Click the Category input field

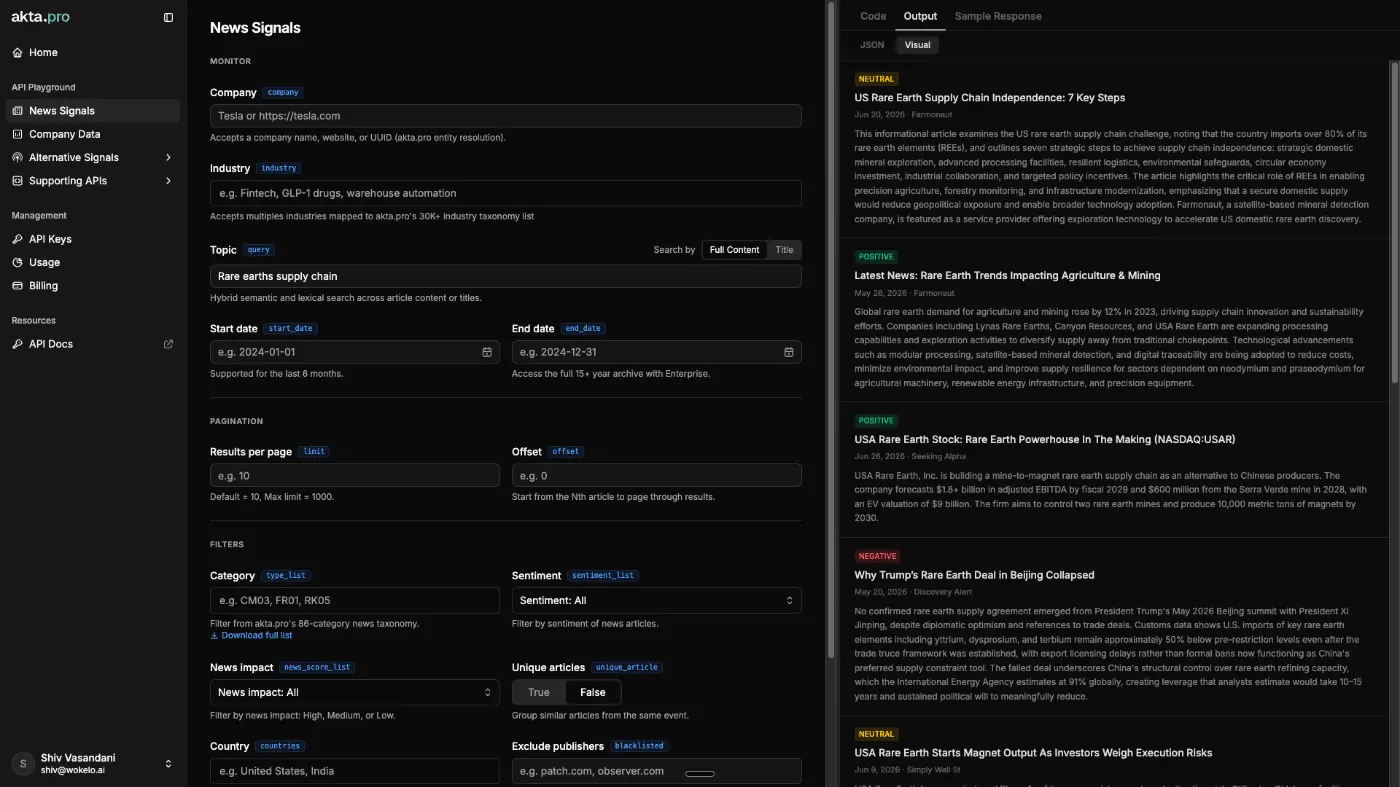click(x=355, y=600)
